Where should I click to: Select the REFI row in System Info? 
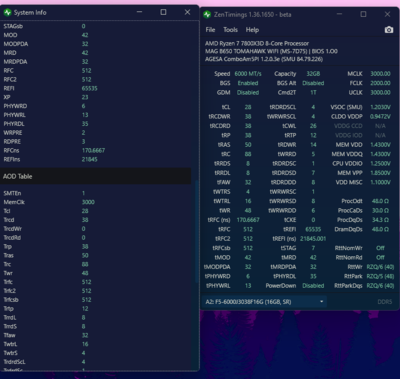(97, 88)
